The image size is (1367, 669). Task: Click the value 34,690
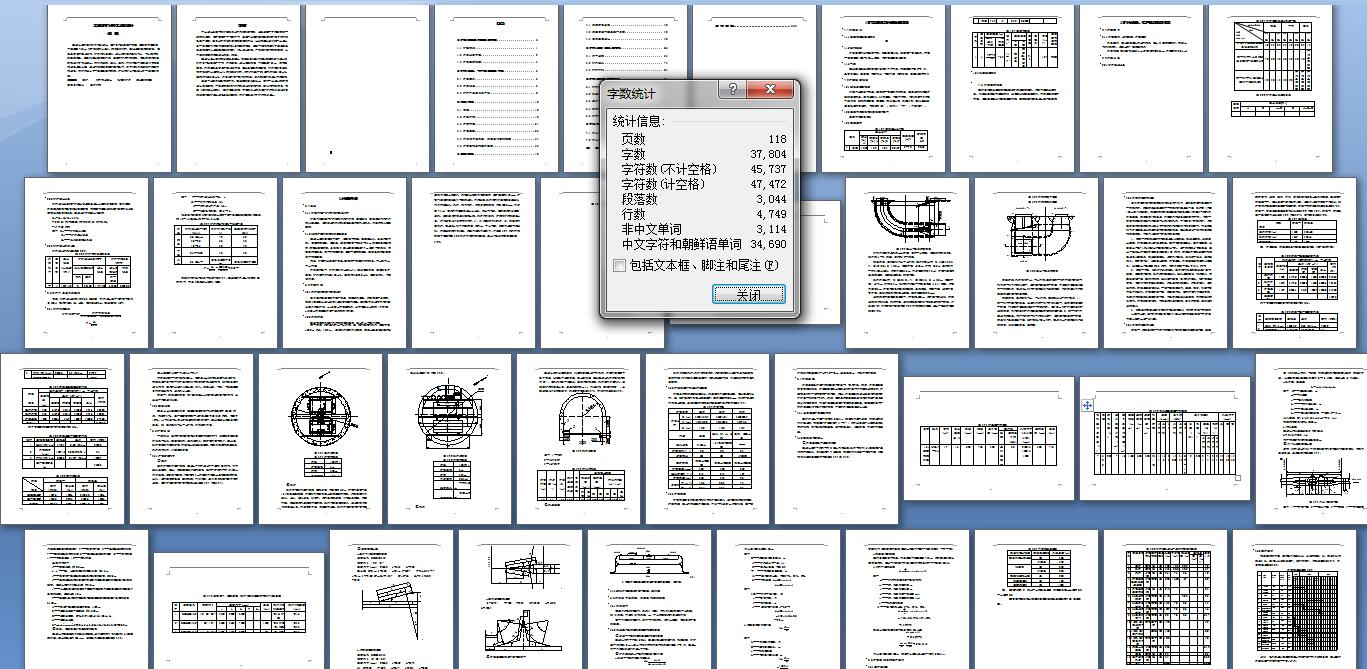click(768, 245)
